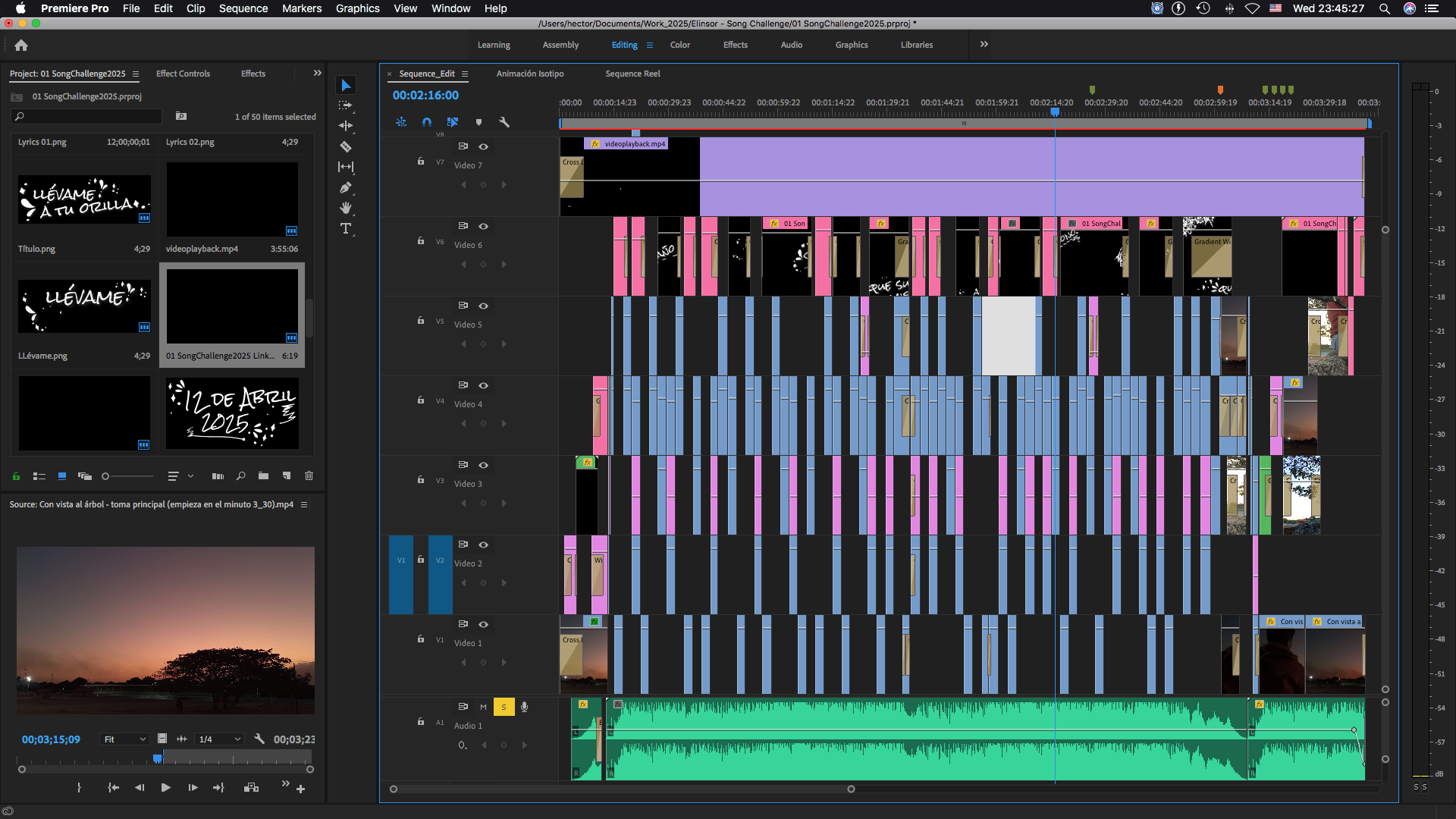
Task: Click the Home icon
Action: (x=21, y=45)
